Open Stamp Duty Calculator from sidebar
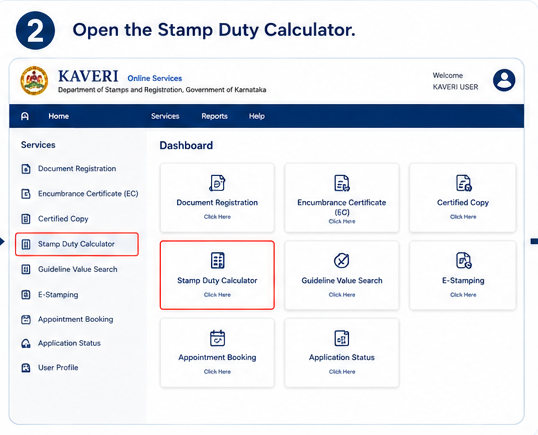This screenshot has width=538, height=435. [x=77, y=244]
